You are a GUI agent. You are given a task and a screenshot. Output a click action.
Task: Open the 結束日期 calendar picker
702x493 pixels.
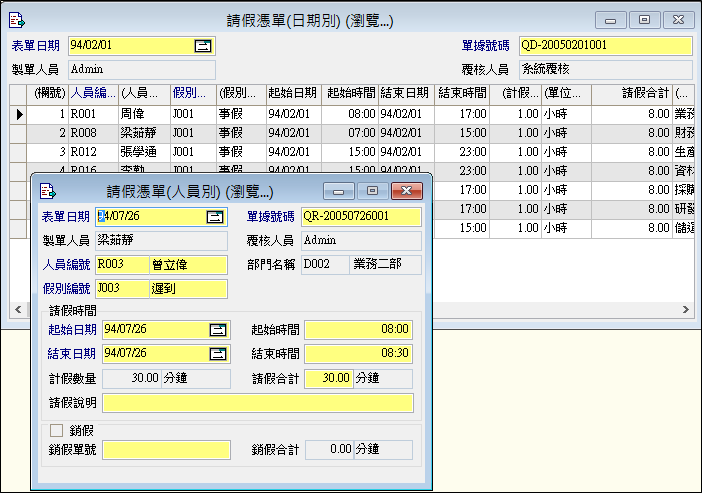pos(217,353)
